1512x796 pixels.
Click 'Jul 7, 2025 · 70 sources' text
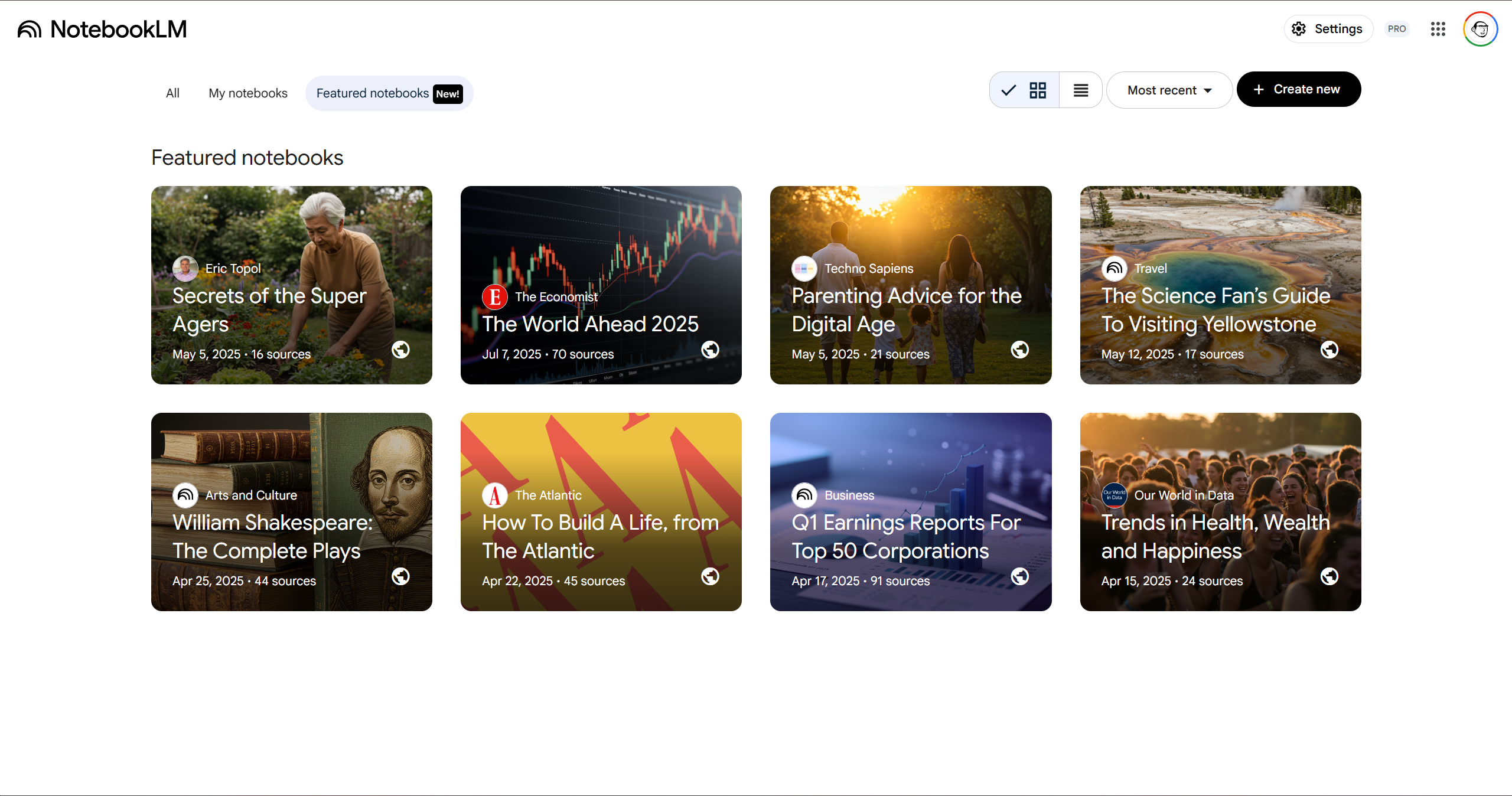(x=548, y=354)
